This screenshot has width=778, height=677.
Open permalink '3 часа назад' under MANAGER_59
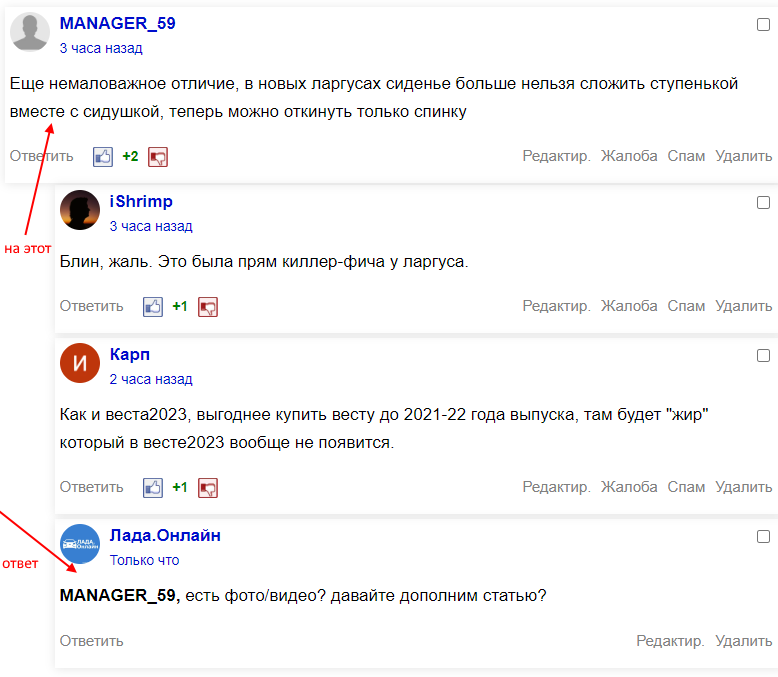[101, 48]
